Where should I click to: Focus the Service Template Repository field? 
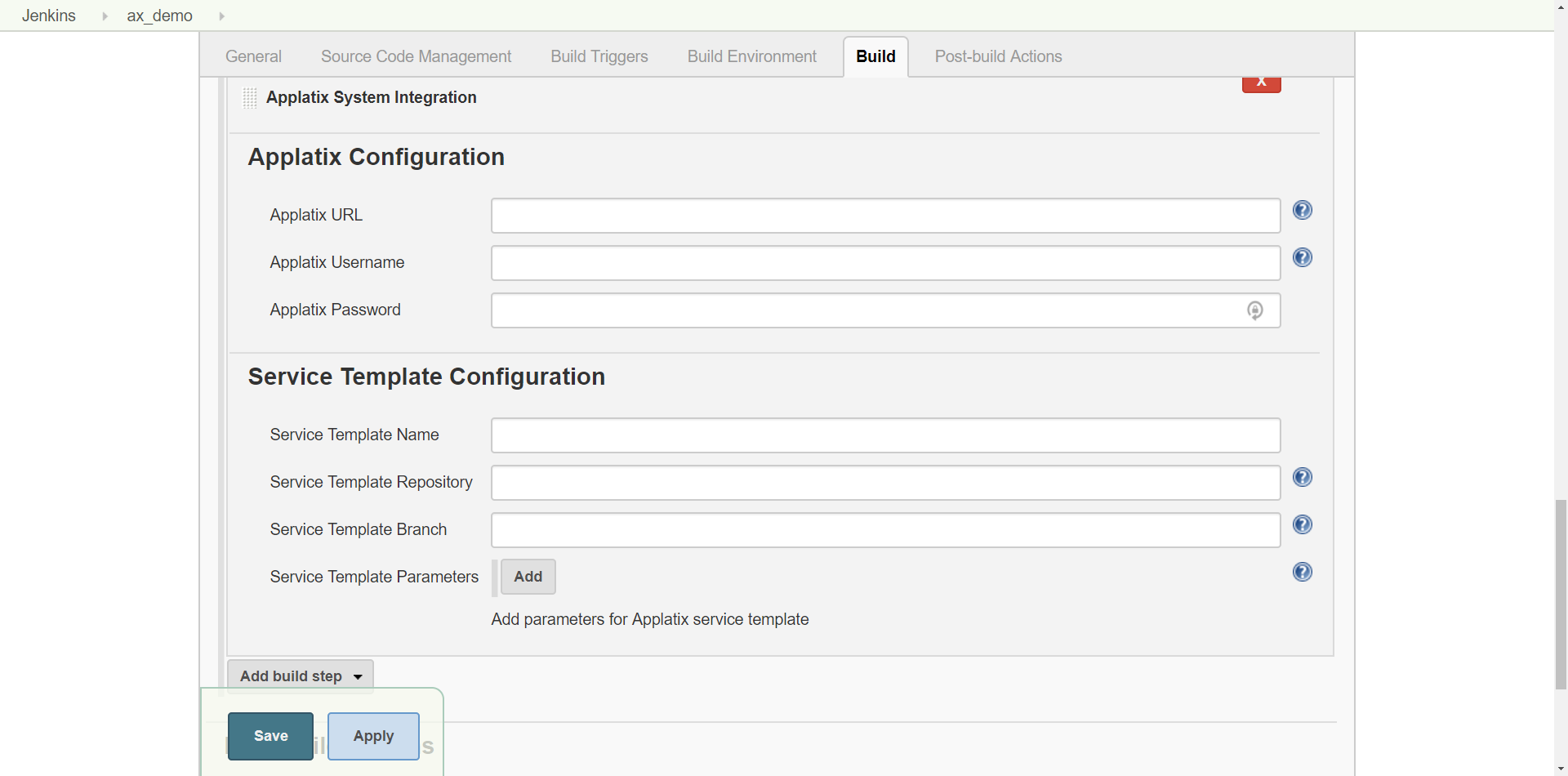[885, 483]
